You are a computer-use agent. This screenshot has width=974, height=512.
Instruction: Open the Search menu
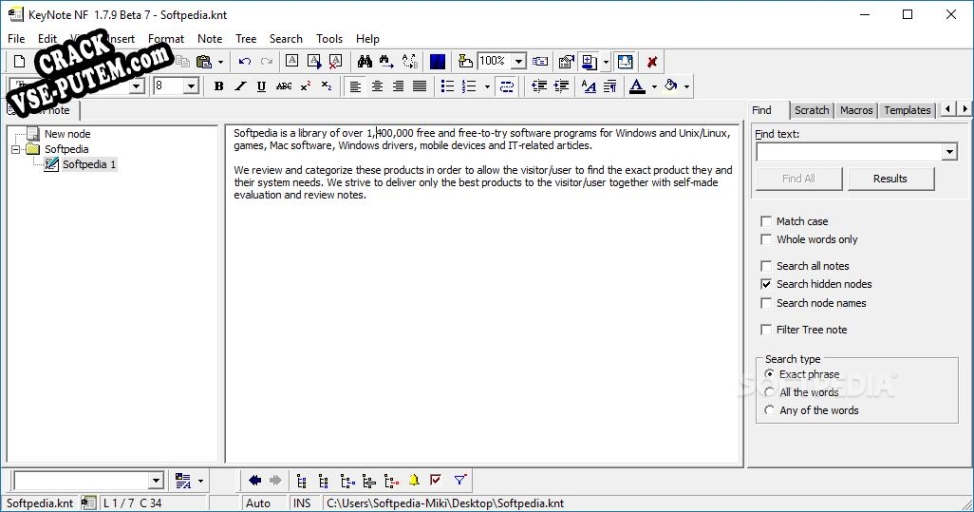286,39
